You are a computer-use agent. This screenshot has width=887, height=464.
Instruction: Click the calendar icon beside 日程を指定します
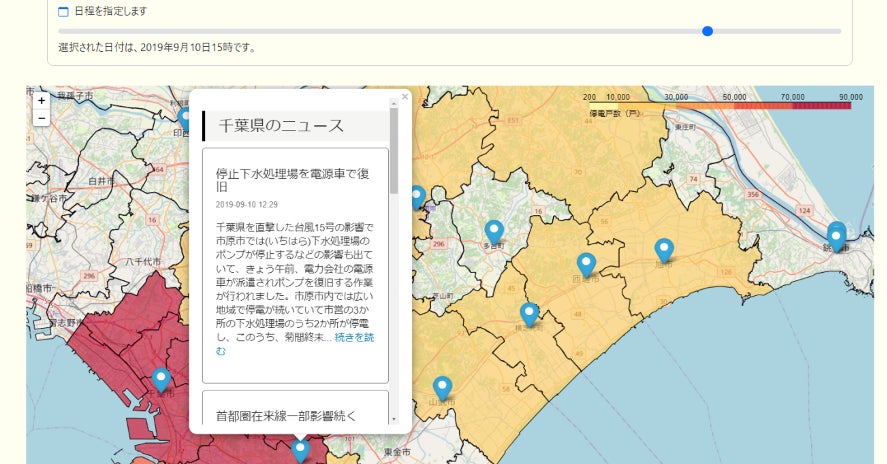(64, 12)
